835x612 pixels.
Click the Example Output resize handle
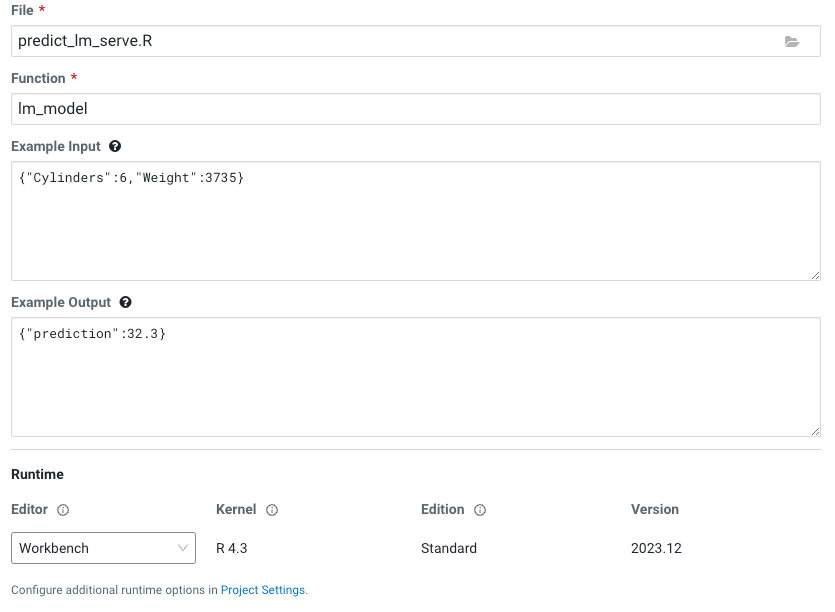coord(815,431)
